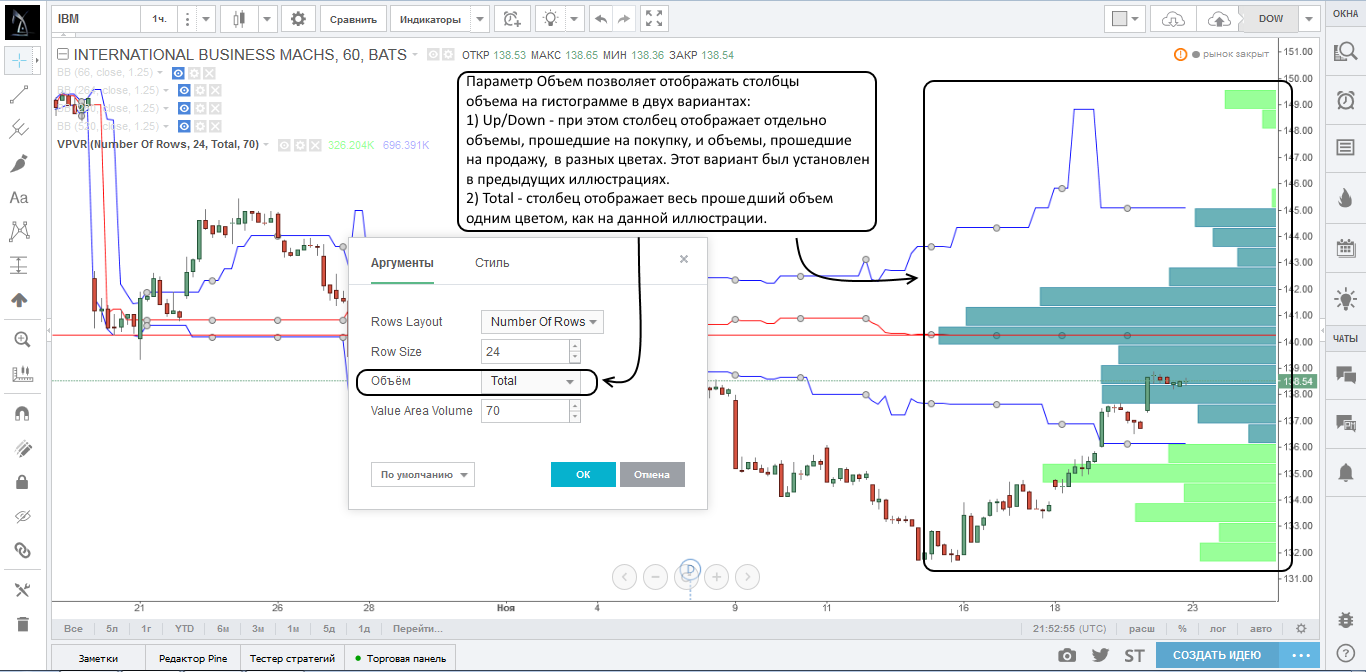Toggle the logarithmic scale (лог)
The image size is (1366, 672).
[x=1218, y=629]
